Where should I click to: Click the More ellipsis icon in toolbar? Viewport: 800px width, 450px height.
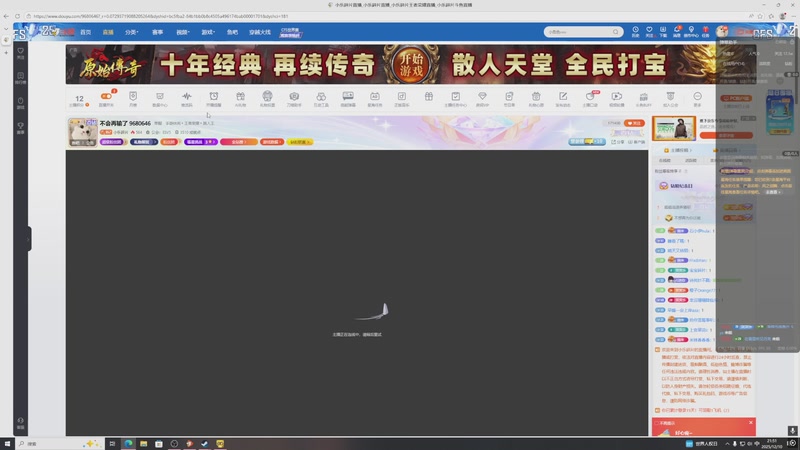pyautogui.click(x=697, y=96)
